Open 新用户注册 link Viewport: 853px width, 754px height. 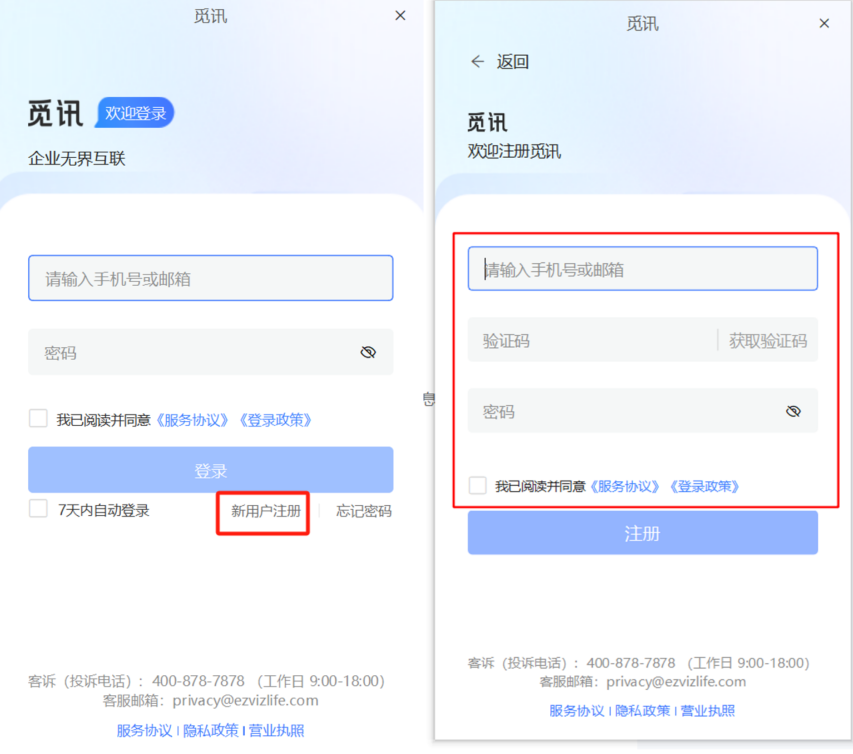tap(265, 511)
